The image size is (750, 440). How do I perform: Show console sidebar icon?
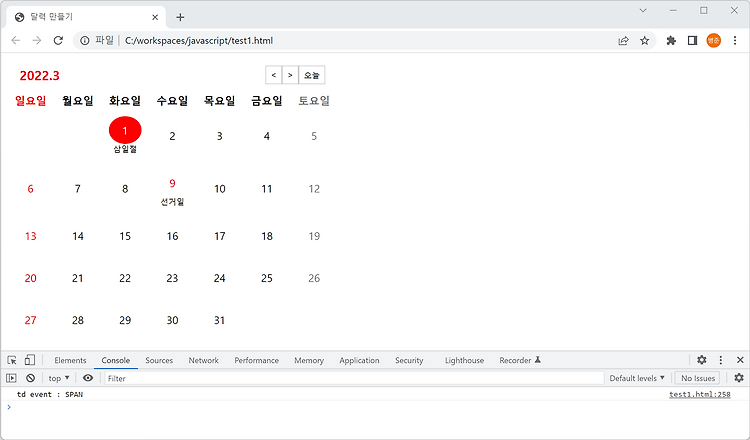(x=11, y=378)
